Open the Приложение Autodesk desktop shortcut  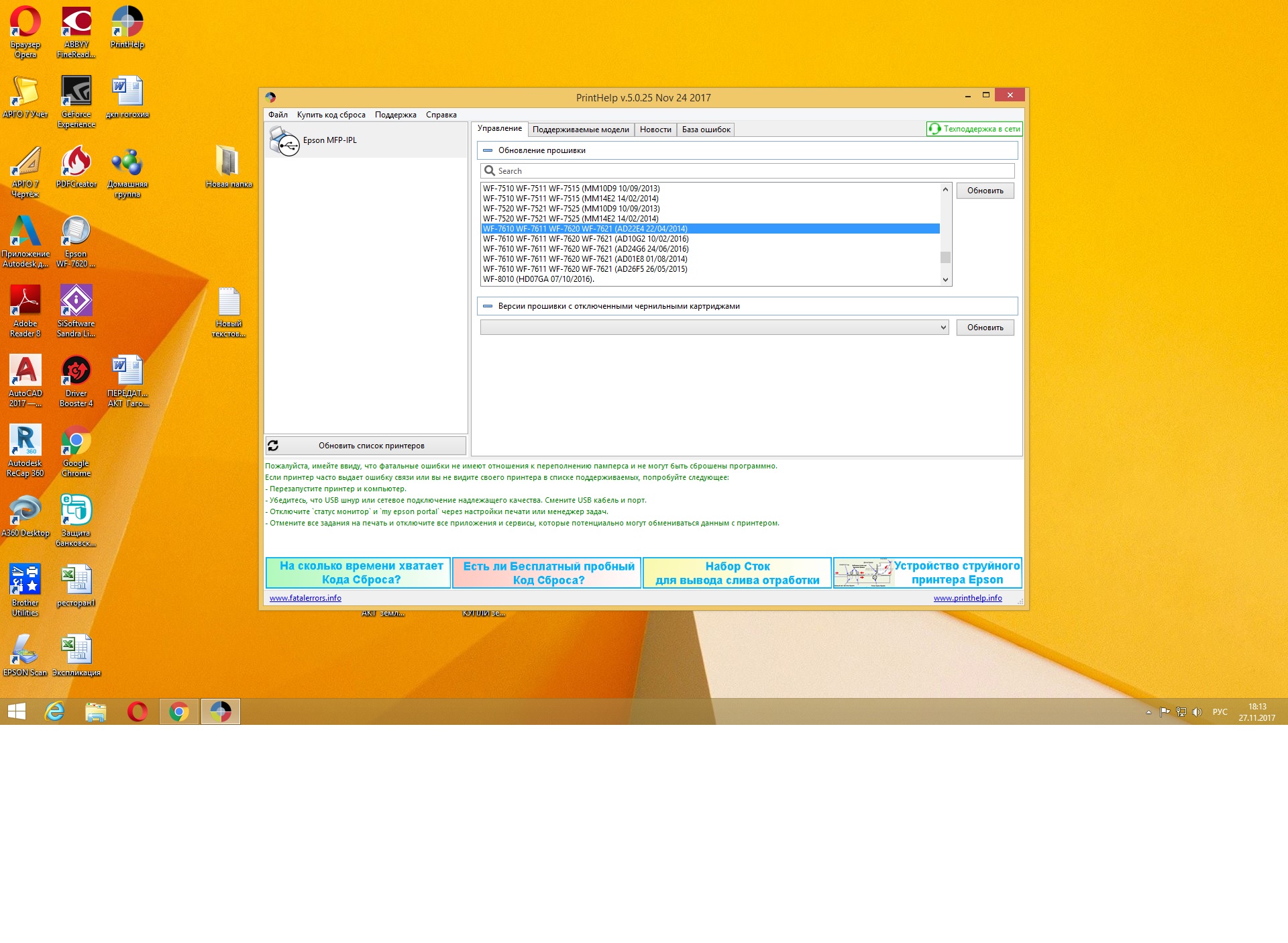pos(25,242)
